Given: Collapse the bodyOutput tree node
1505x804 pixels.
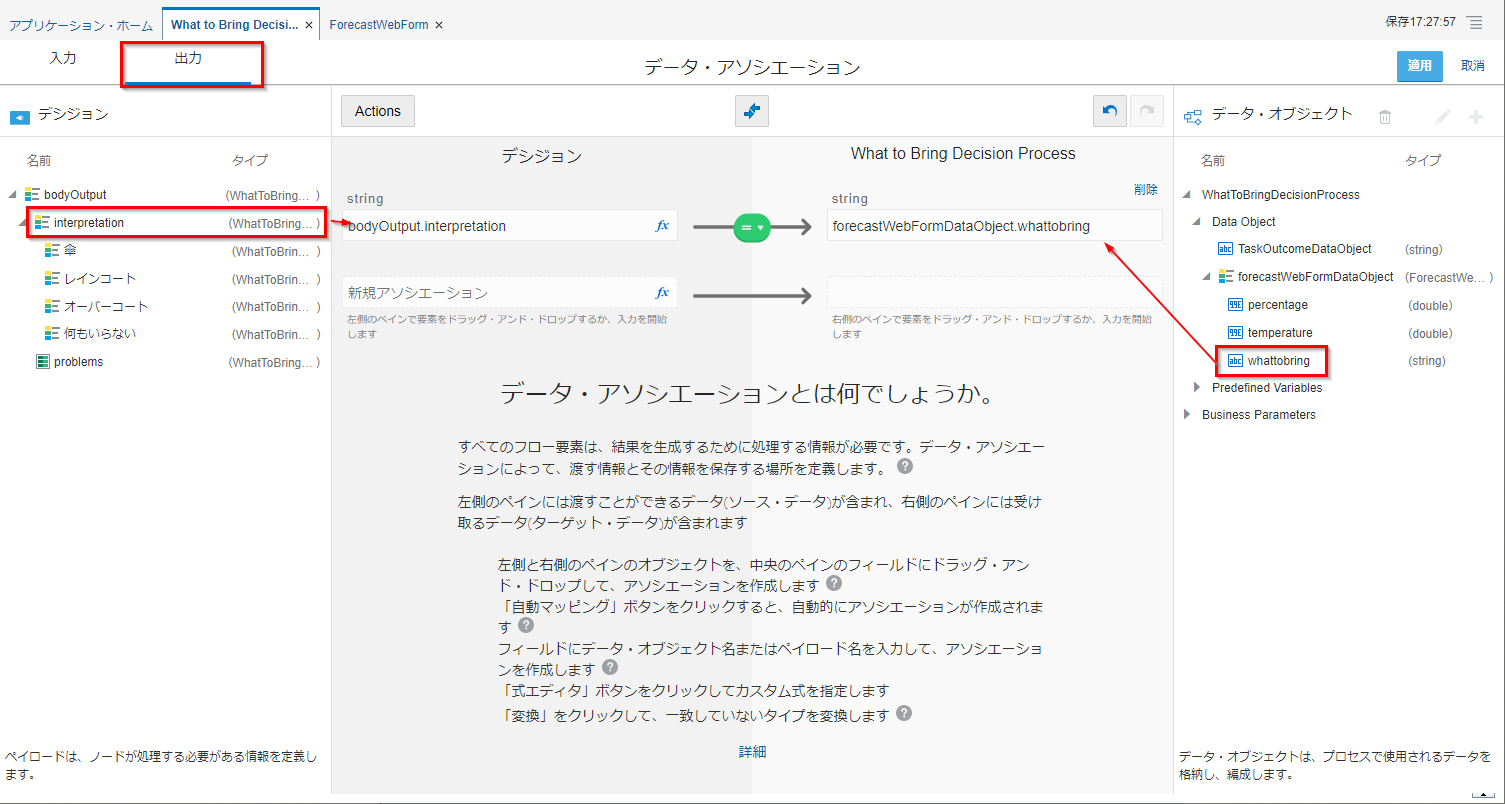Looking at the screenshot, I should (12, 195).
